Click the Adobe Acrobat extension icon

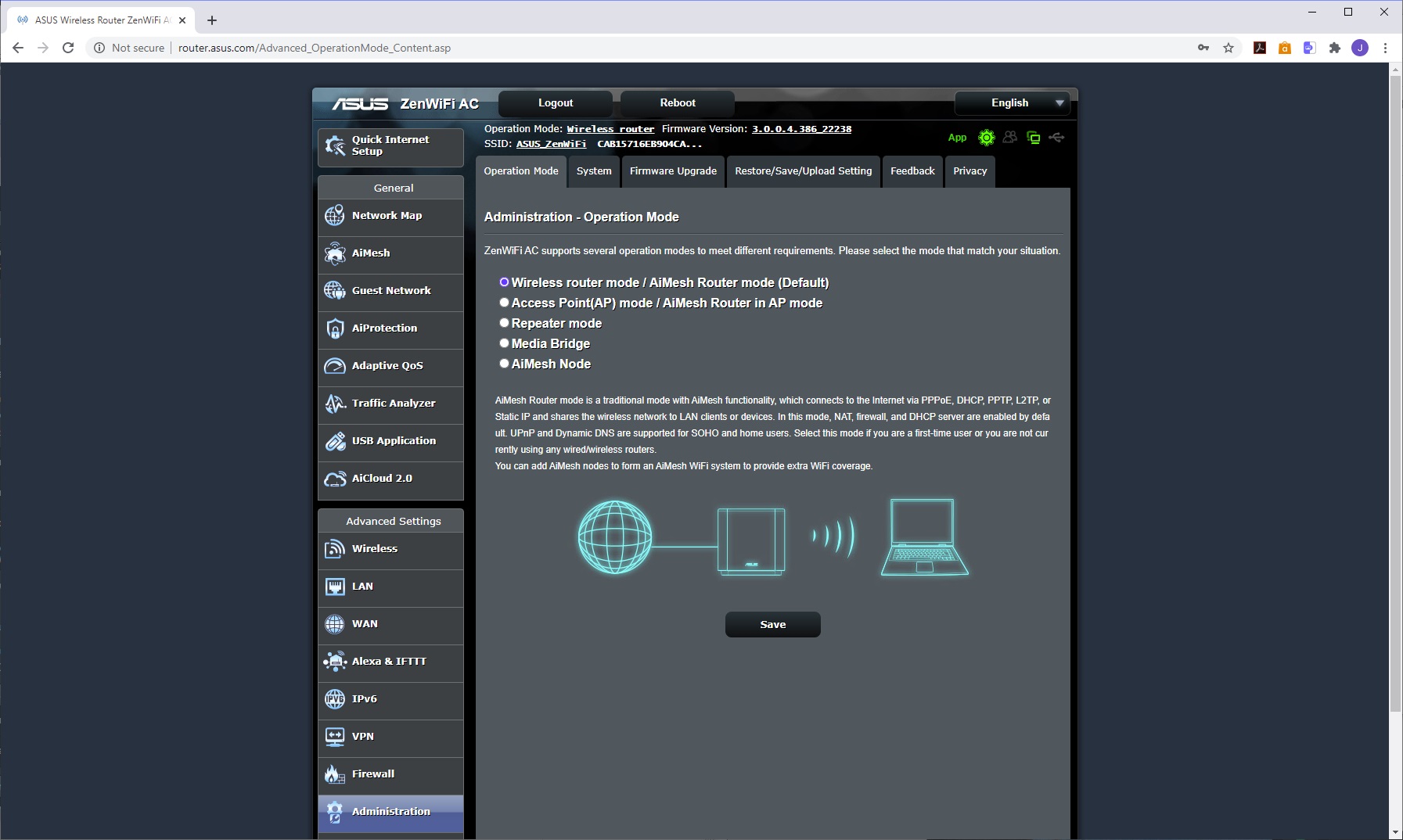click(x=1260, y=48)
